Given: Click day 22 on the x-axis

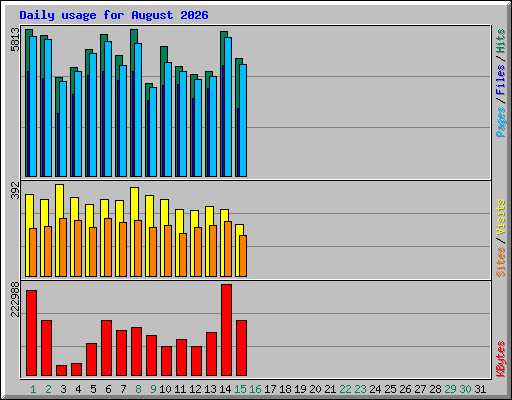Looking at the screenshot, I should (x=345, y=389).
